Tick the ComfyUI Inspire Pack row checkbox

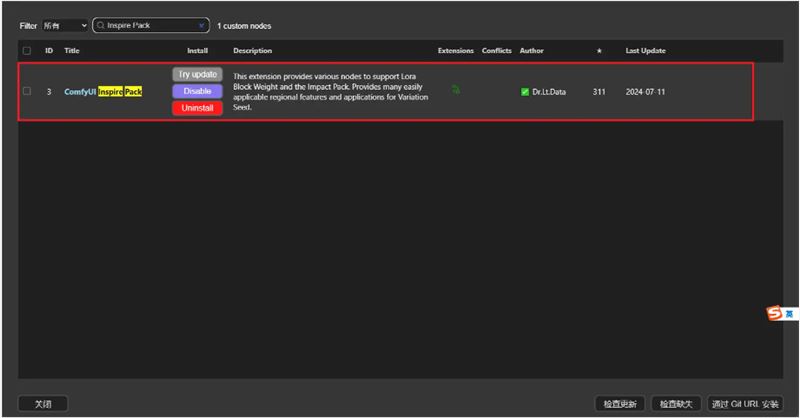click(x=27, y=91)
